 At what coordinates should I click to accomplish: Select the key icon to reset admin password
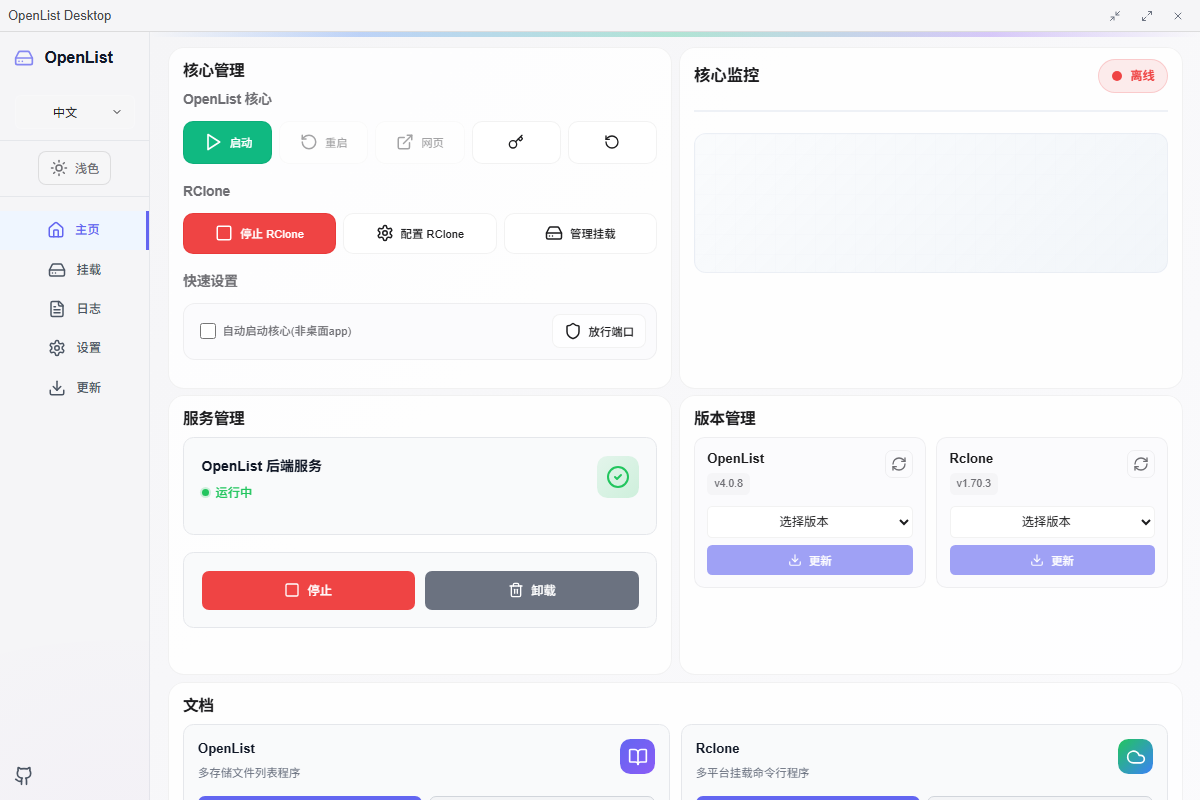click(516, 142)
